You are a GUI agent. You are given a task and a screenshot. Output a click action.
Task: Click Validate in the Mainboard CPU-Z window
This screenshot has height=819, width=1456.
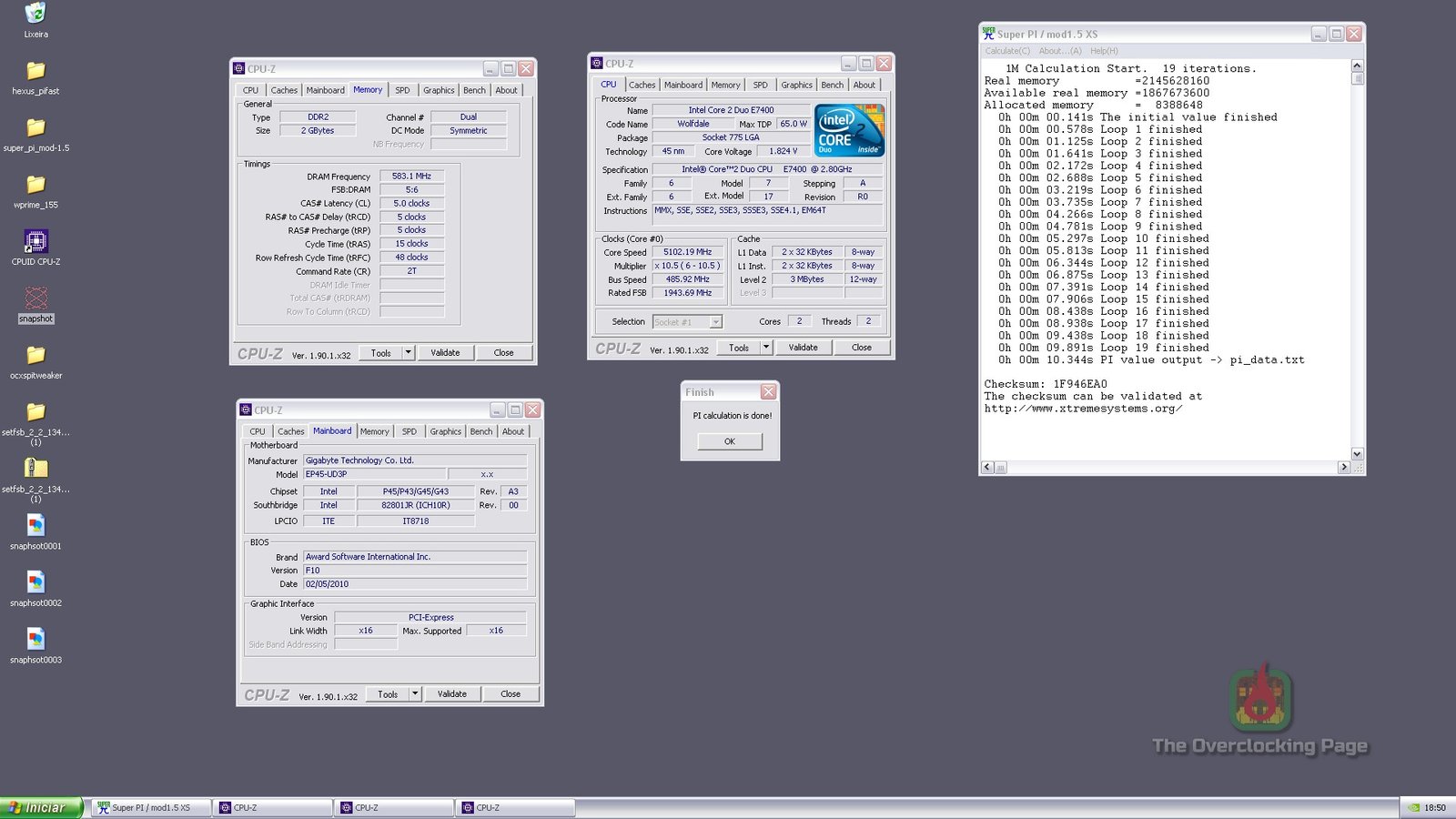[451, 694]
